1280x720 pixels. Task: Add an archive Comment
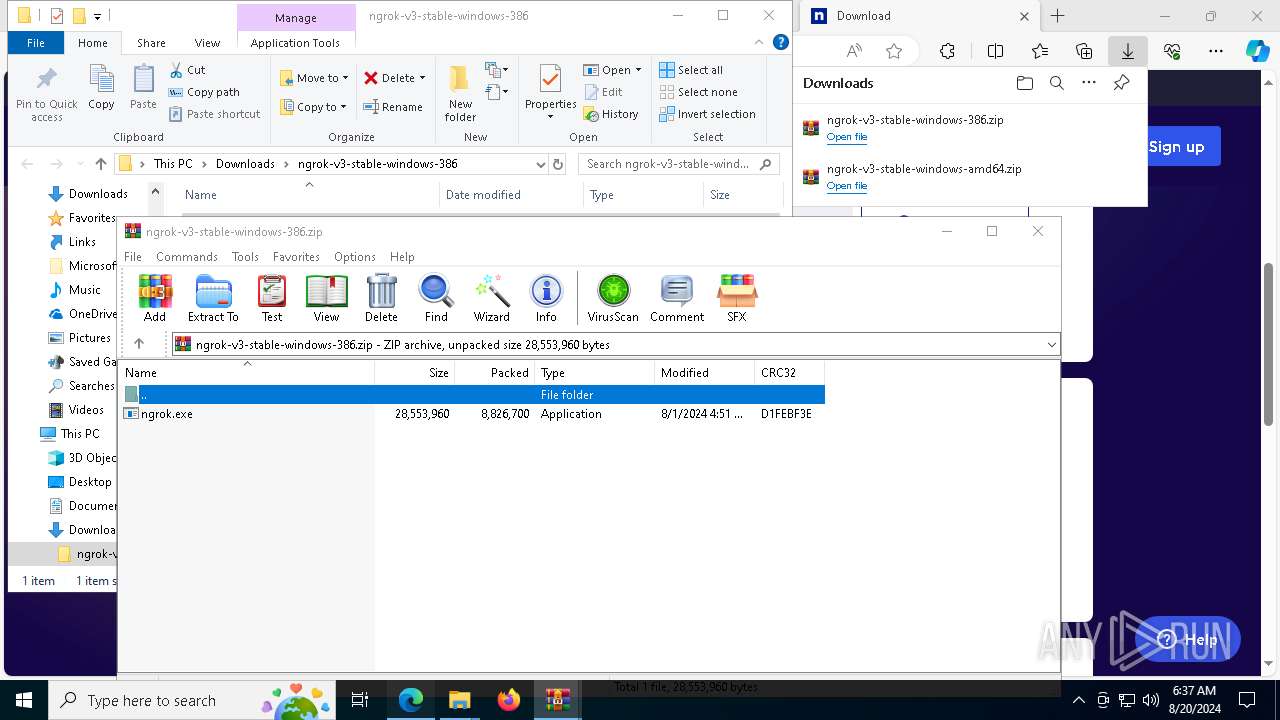point(677,298)
